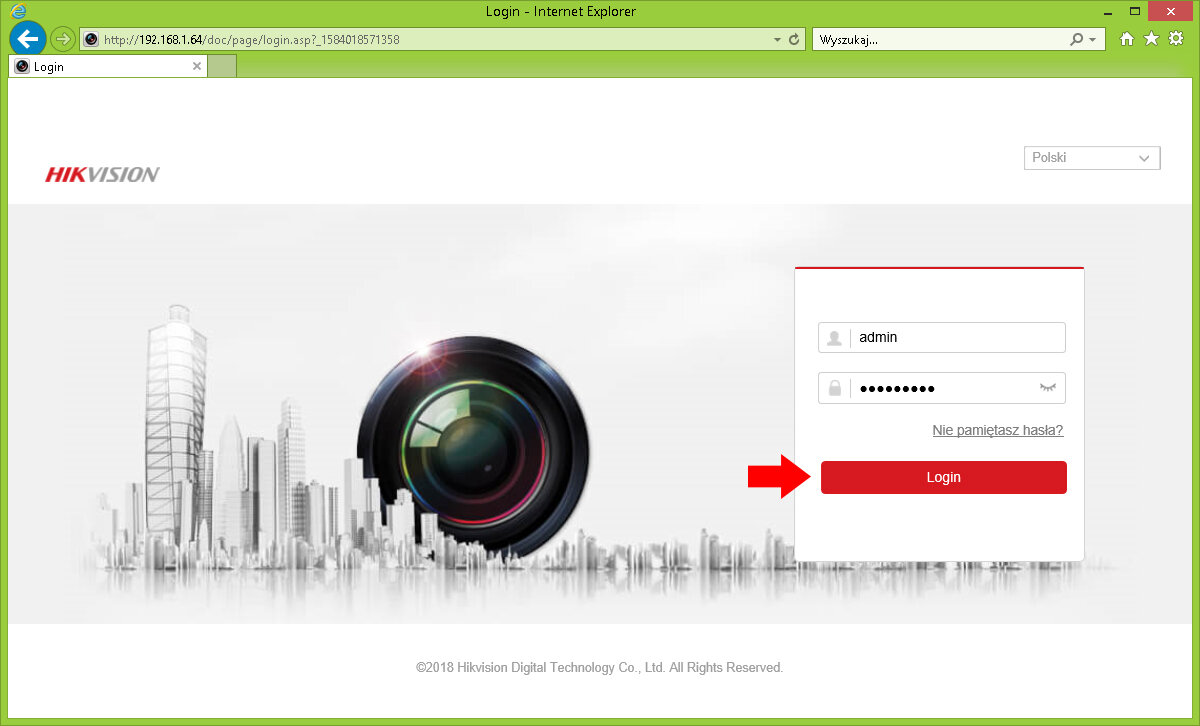The width and height of the screenshot is (1200, 726).
Task: Click the browser forward arrow button
Action: pyautogui.click(x=63, y=39)
